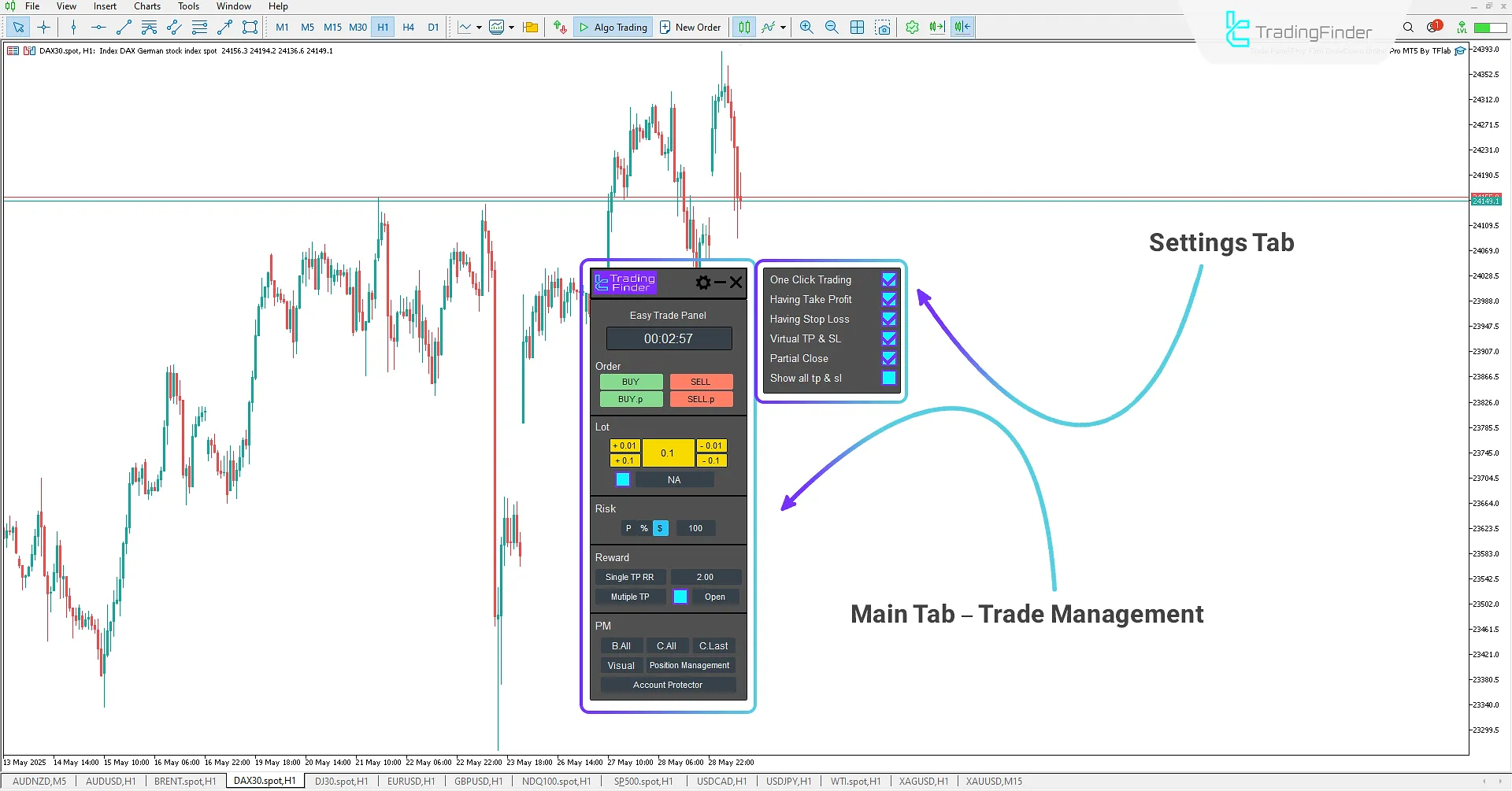Toggle Show all tp & sl
The image size is (1512, 791).
pyautogui.click(x=889, y=378)
